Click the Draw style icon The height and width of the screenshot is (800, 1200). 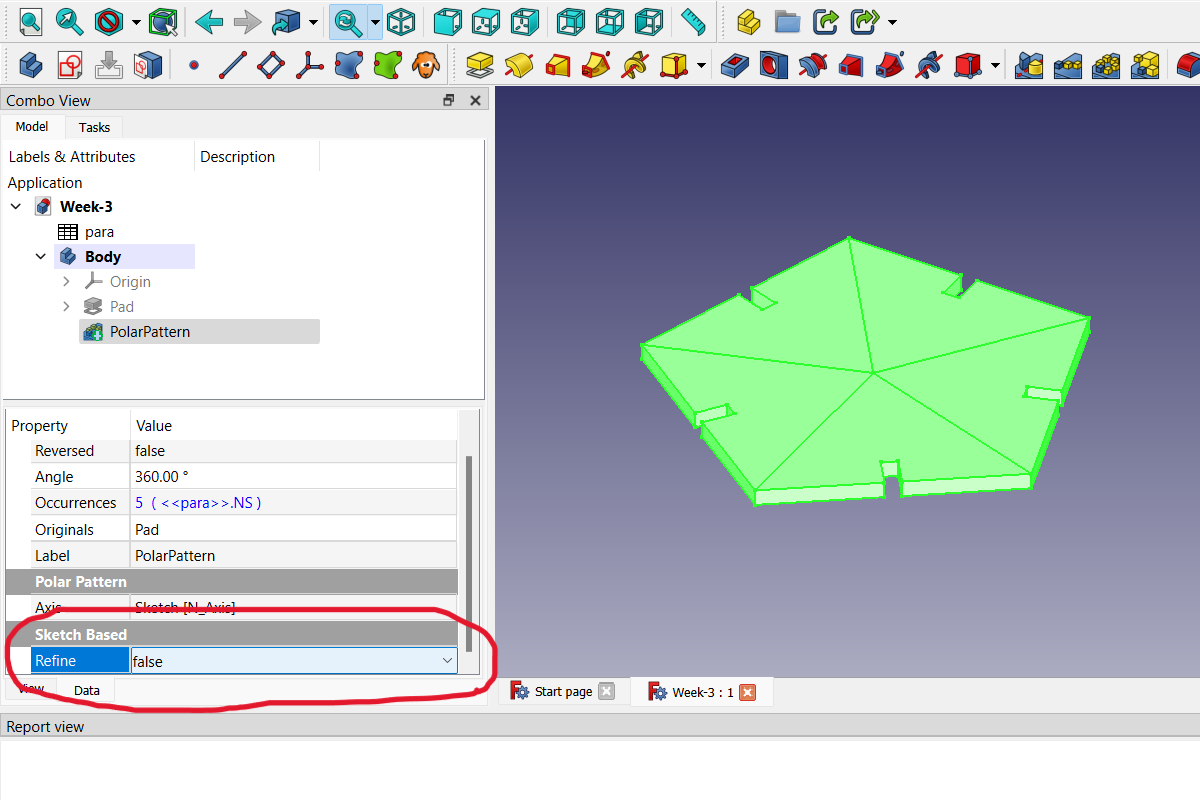coord(109,20)
